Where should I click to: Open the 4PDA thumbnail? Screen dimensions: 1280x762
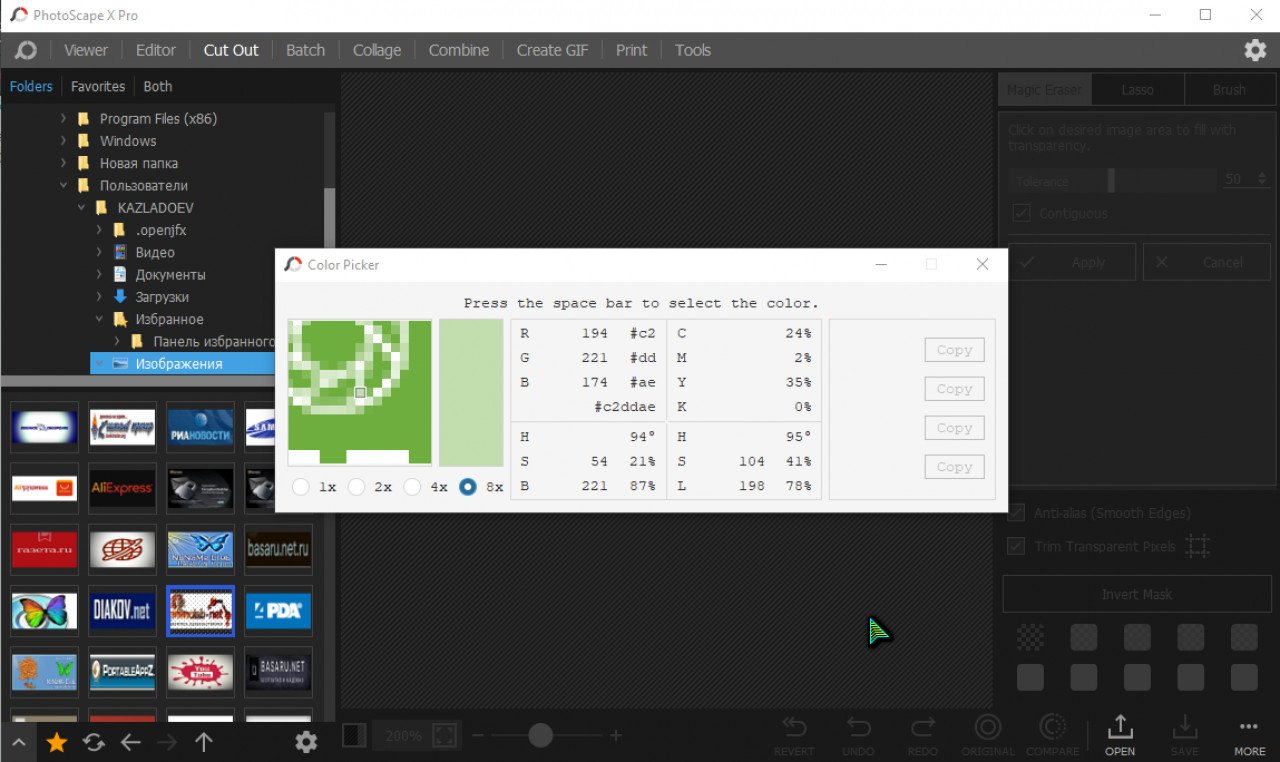pos(278,611)
